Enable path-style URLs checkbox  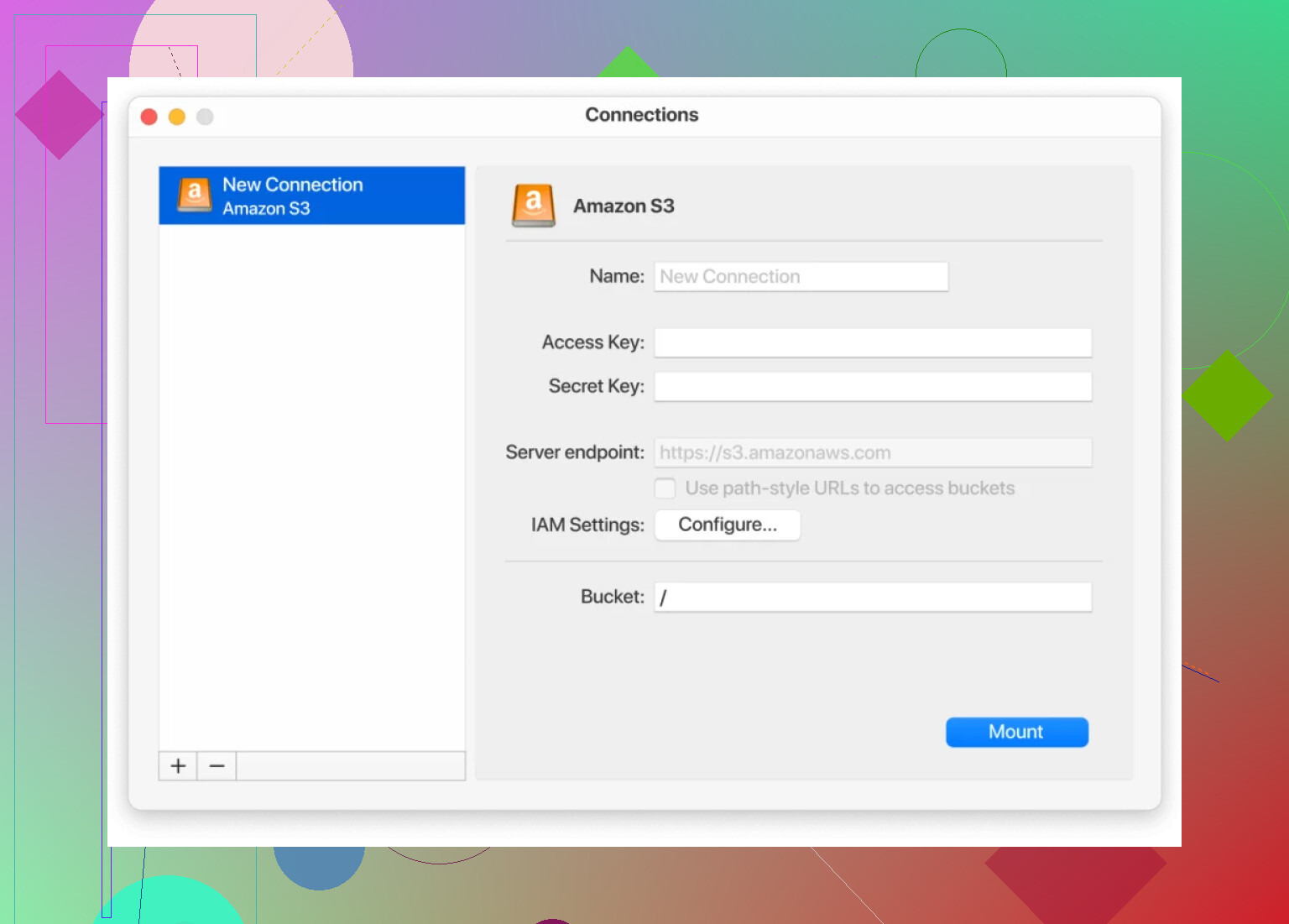pos(665,488)
